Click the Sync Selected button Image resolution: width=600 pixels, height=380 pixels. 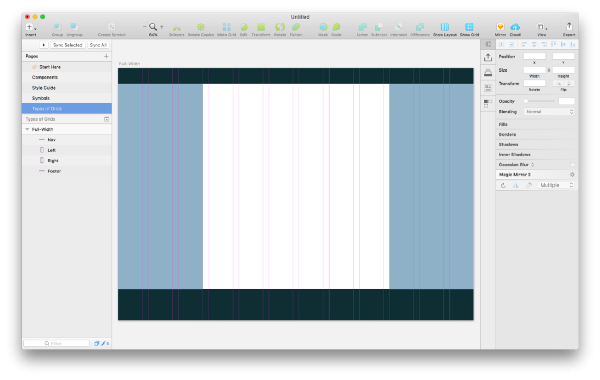click(x=67, y=45)
